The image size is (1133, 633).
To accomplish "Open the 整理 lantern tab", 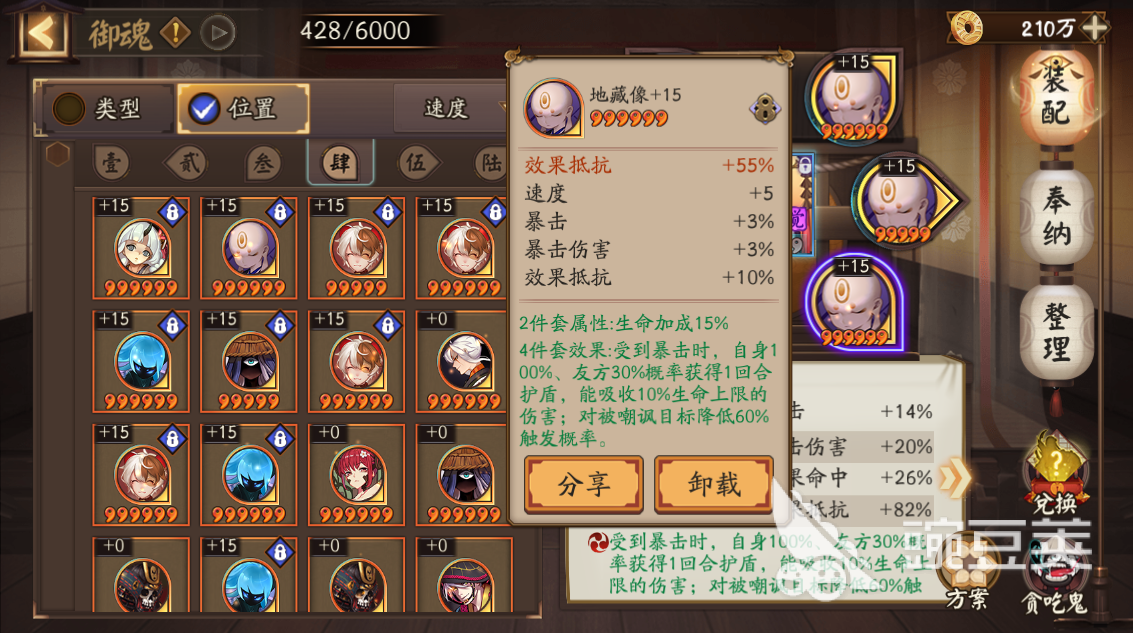I will pos(1056,332).
